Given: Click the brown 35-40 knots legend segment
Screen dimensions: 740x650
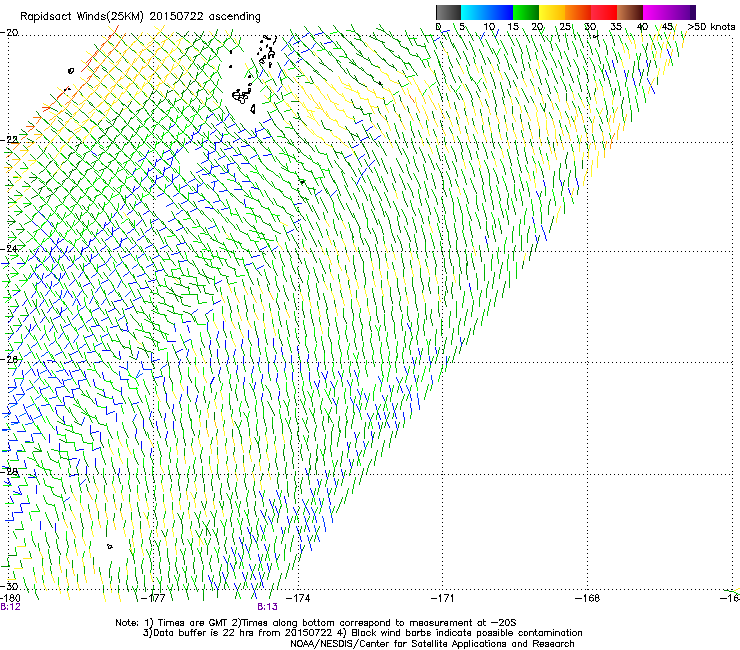Looking at the screenshot, I should 630,12.
